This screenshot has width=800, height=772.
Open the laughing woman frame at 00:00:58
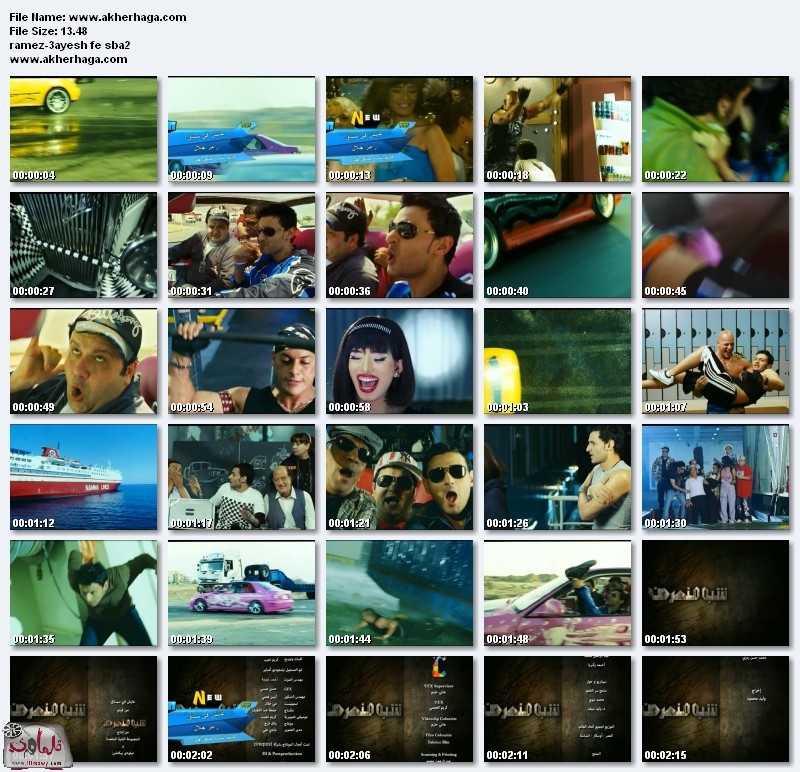(399, 361)
